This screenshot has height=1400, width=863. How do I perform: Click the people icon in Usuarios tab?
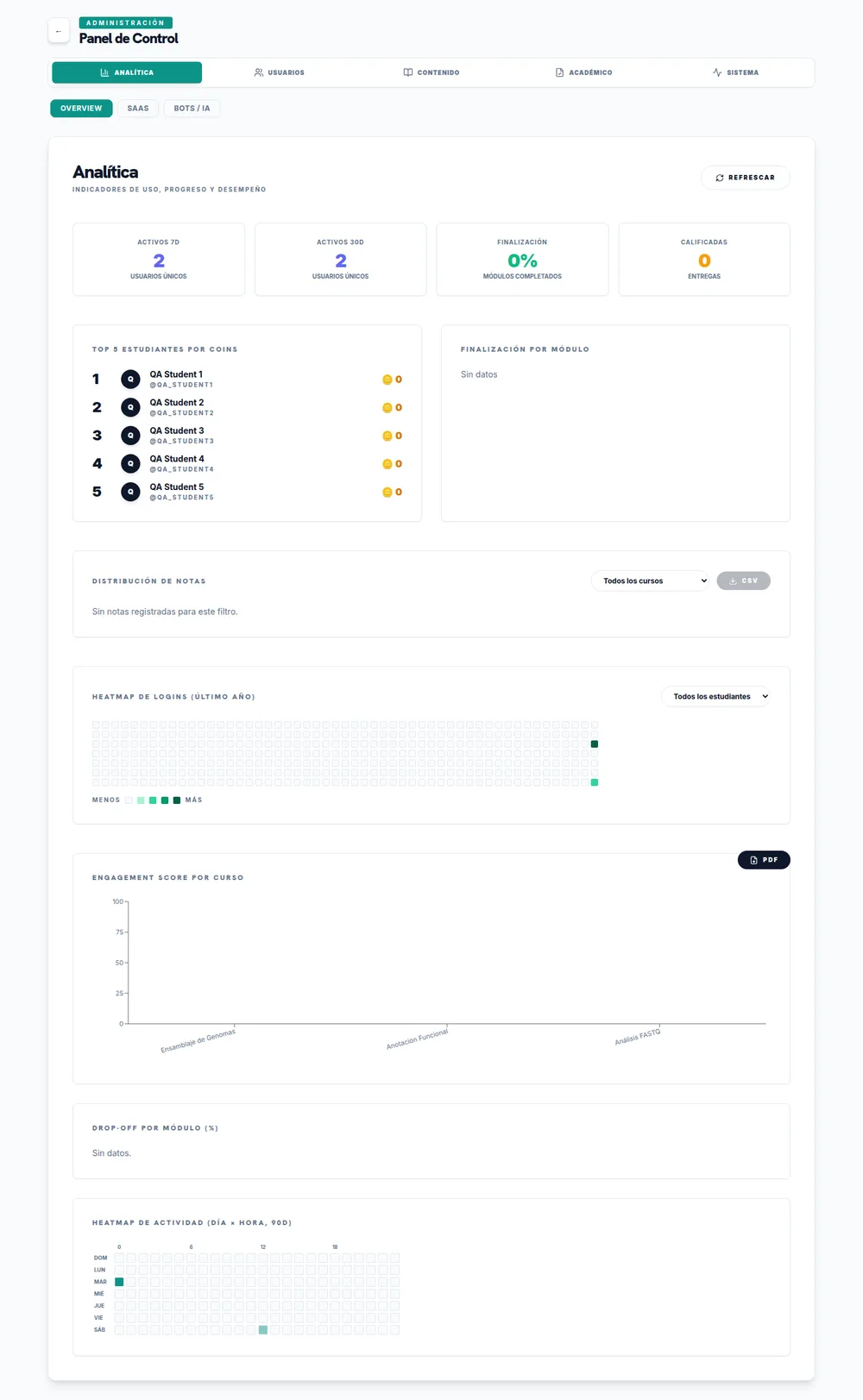click(x=258, y=72)
